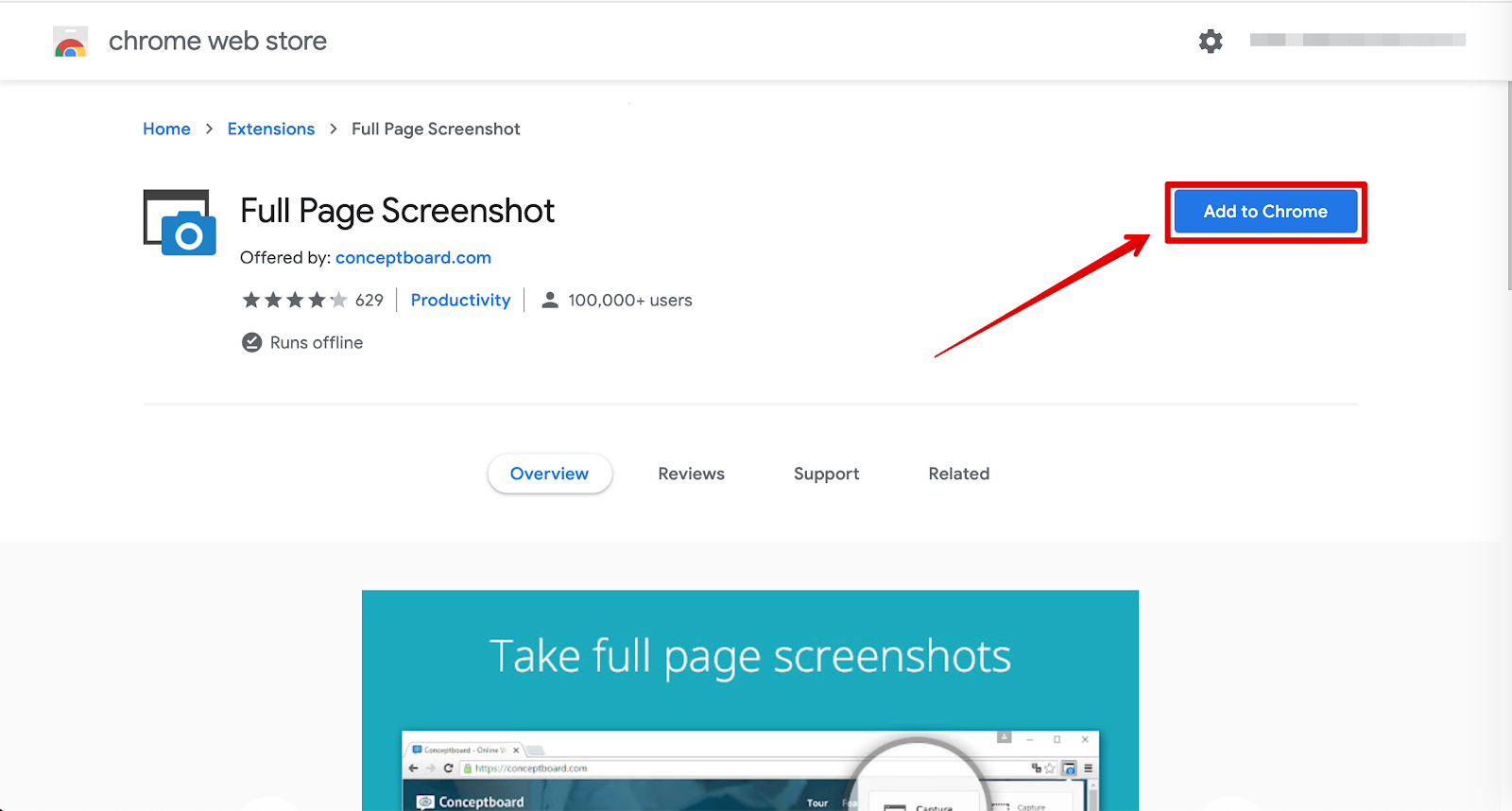The width and height of the screenshot is (1512, 811).
Task: Click the Runs offline label
Action: coord(317,342)
